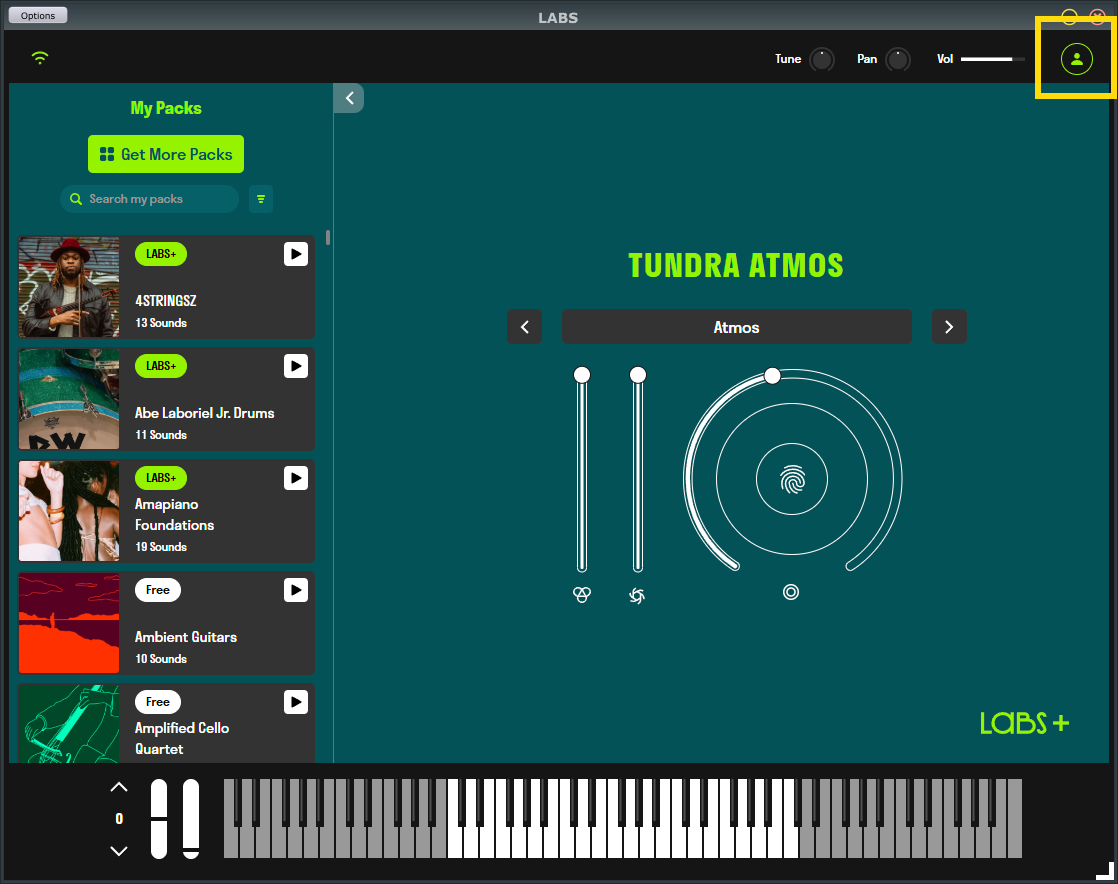1118x884 pixels.
Task: Preview the Abe Laboriel Jr. Drums pack
Action: click(296, 366)
